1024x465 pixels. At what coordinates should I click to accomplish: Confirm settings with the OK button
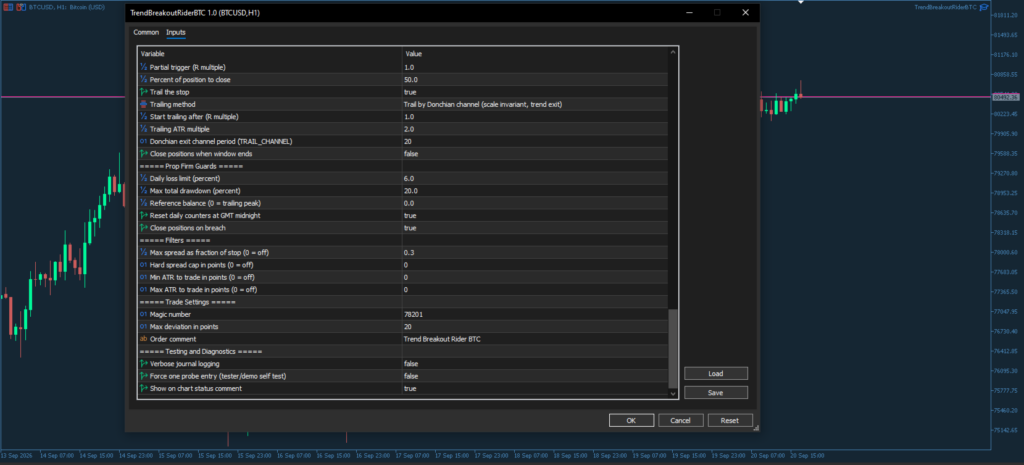[632, 421]
